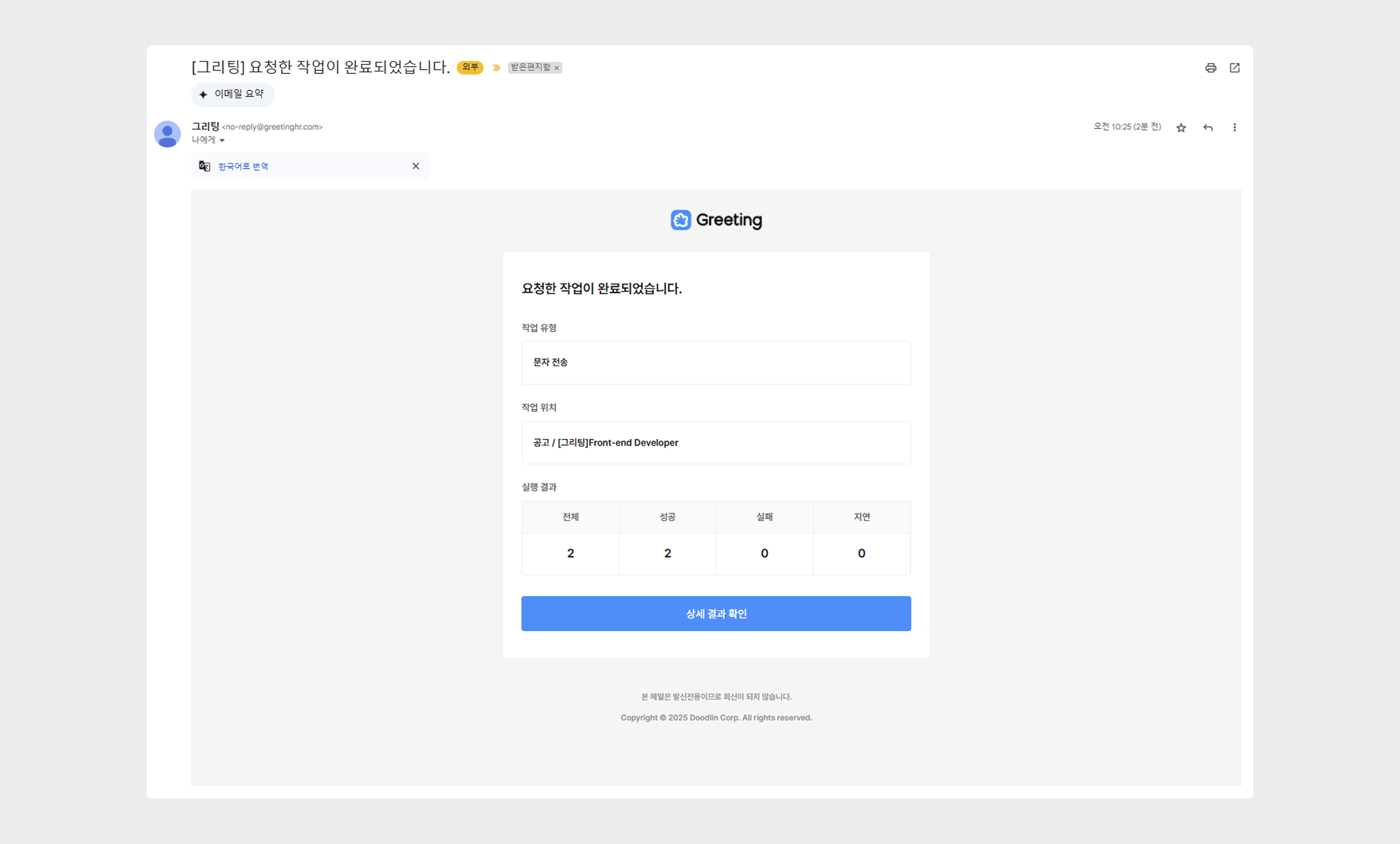Image resolution: width=1400 pixels, height=844 pixels.
Task: Click the 받은편지함 label tag
Action: pos(530,67)
